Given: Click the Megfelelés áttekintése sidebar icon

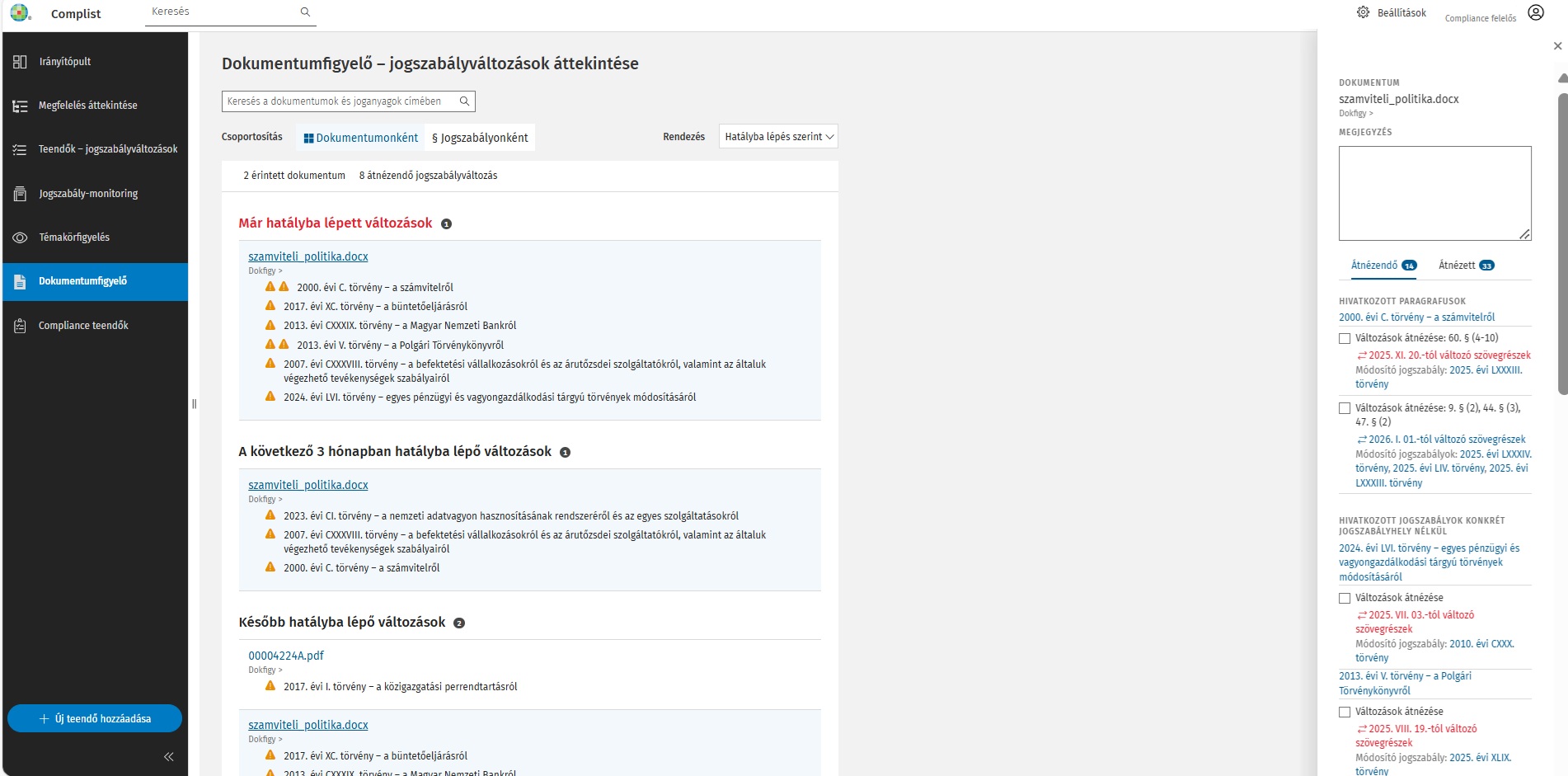Looking at the screenshot, I should click(x=21, y=106).
